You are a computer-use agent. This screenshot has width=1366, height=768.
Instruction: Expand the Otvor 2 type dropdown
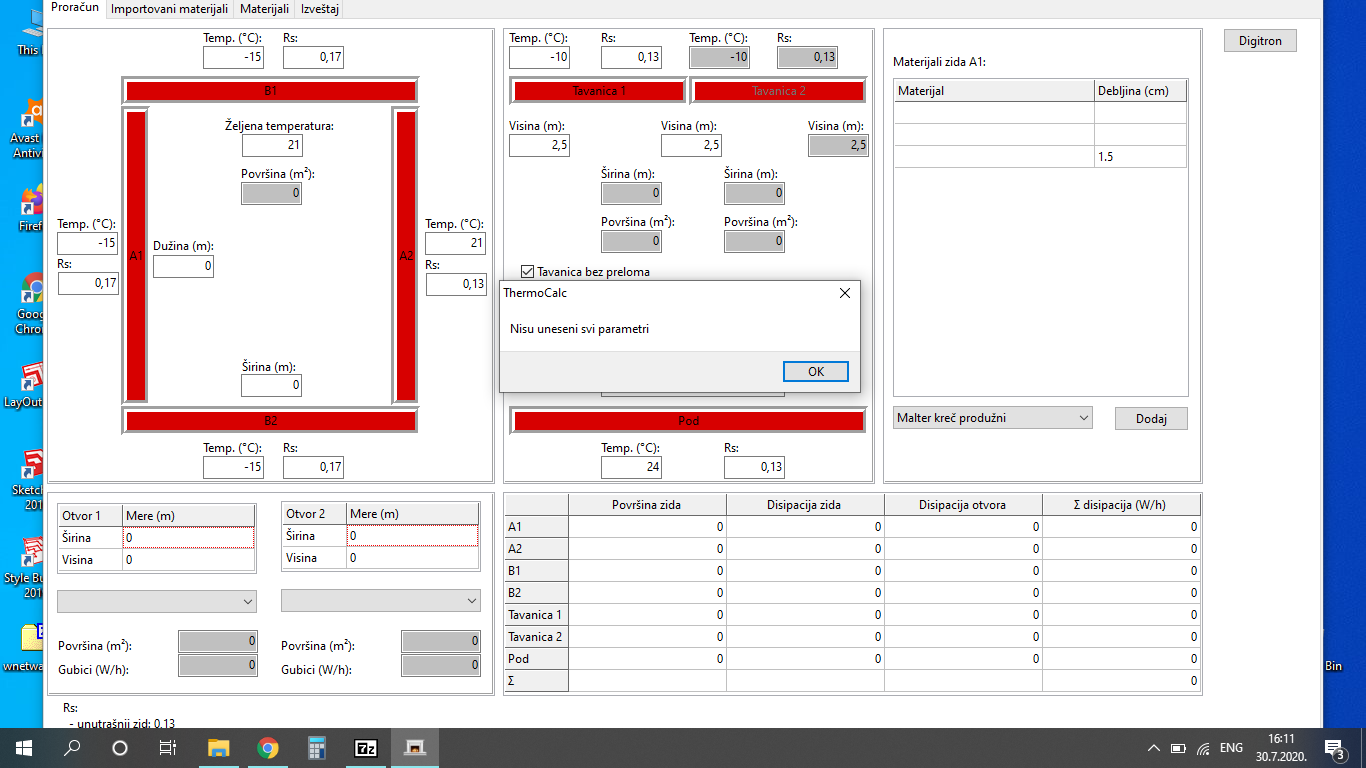[x=380, y=601]
